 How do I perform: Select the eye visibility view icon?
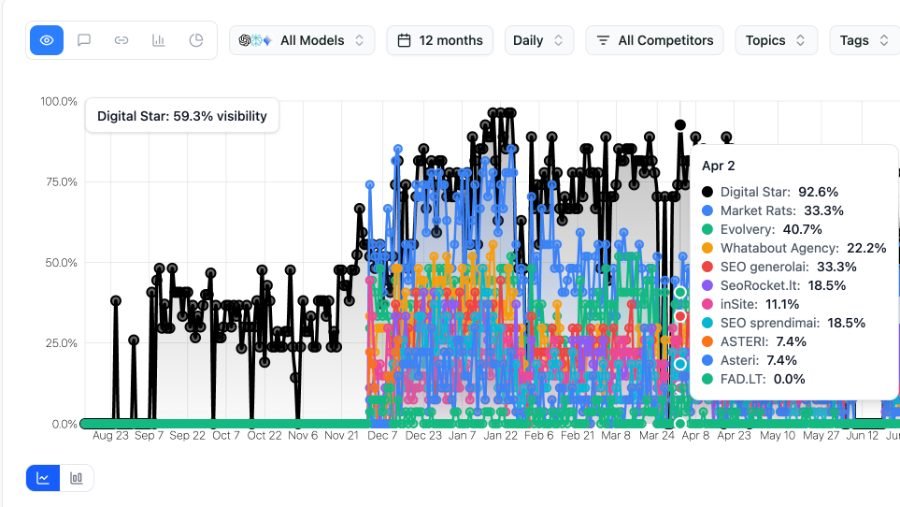point(46,40)
